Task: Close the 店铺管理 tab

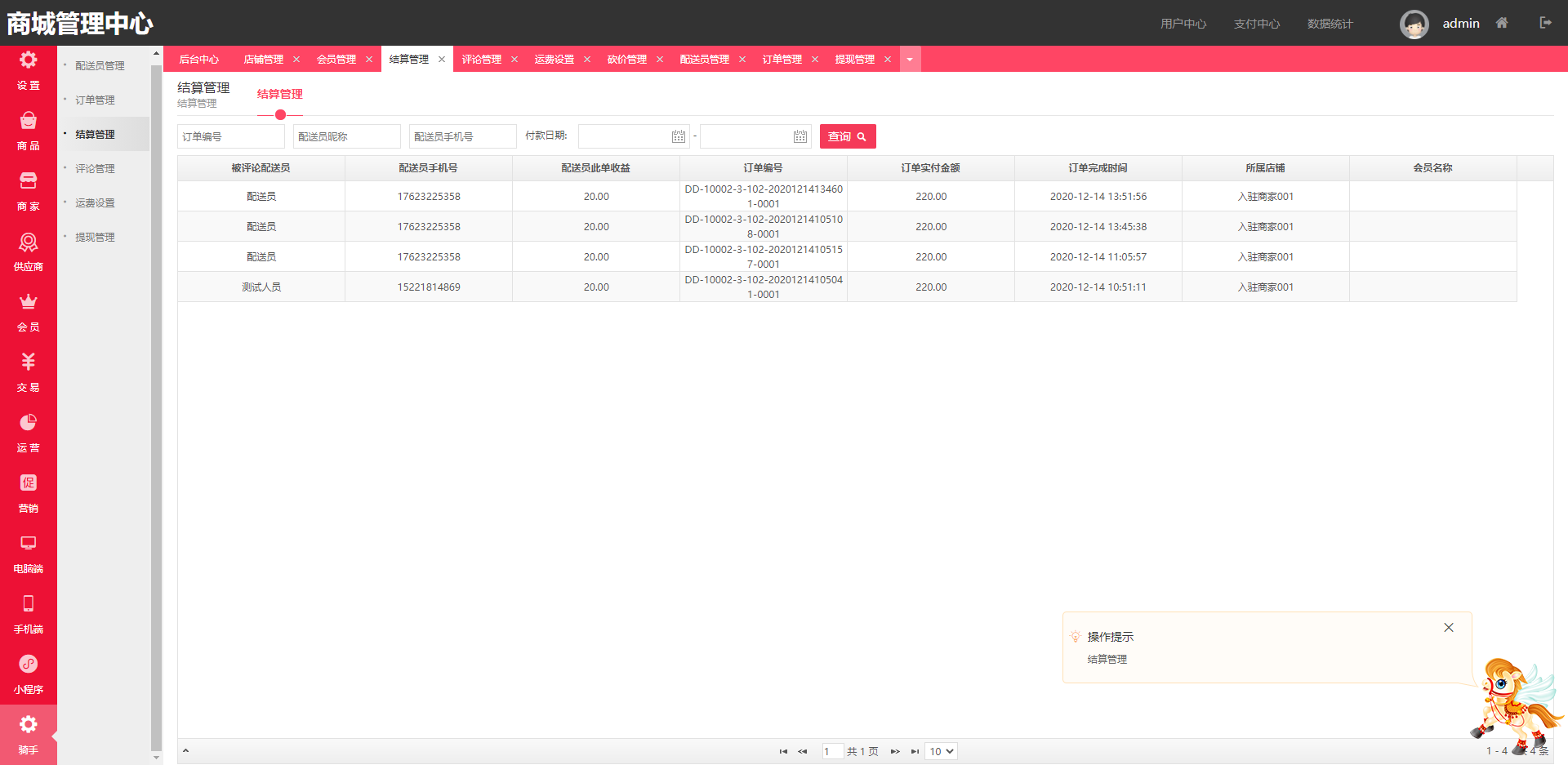Action: tap(296, 60)
